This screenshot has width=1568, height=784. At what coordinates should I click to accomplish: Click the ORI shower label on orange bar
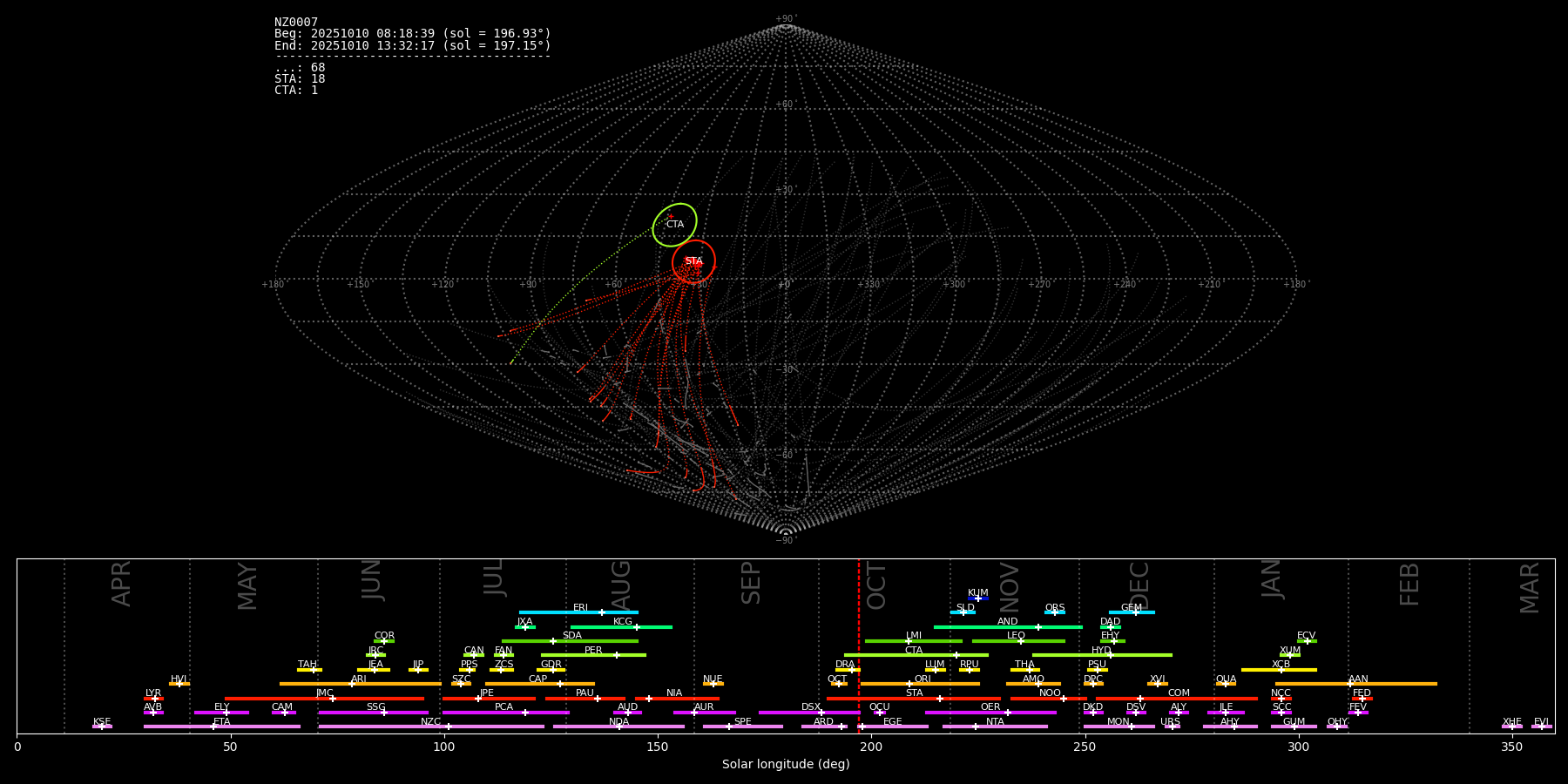tap(923, 679)
